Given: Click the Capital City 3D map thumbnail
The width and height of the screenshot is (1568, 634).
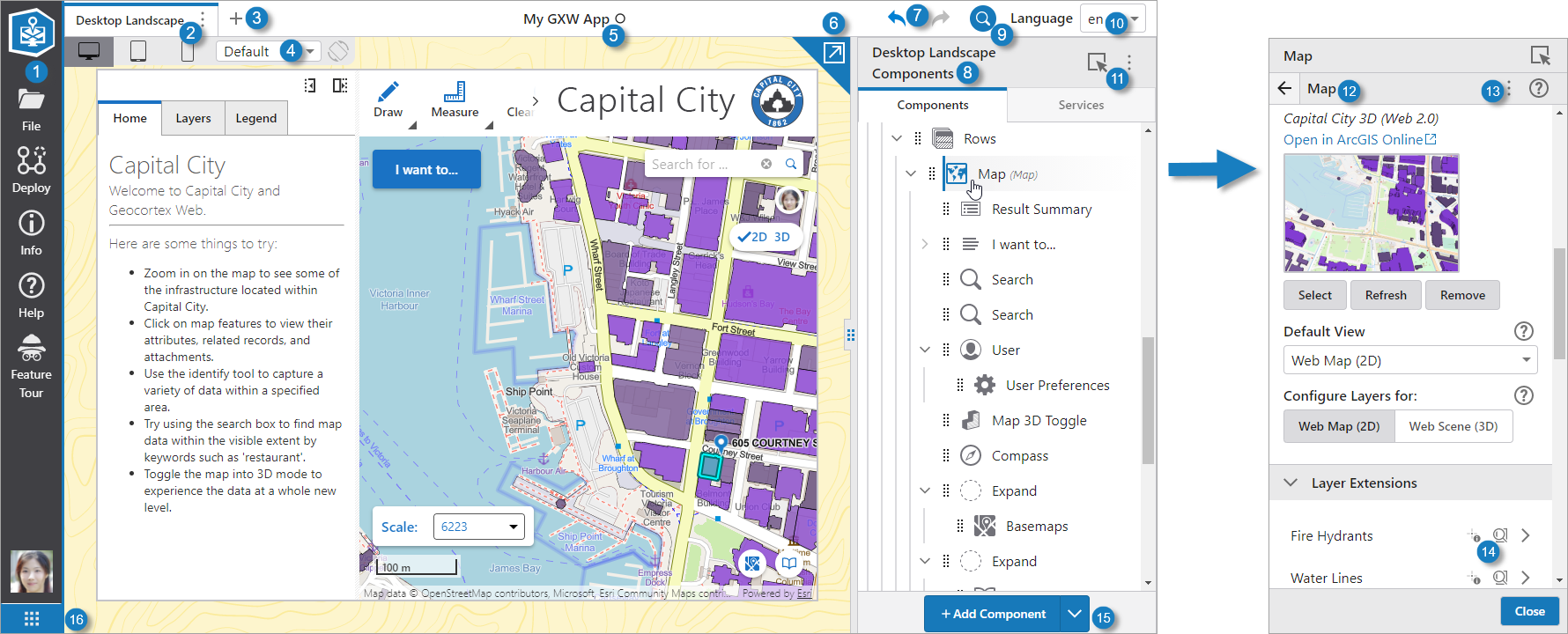Looking at the screenshot, I should [x=1371, y=212].
